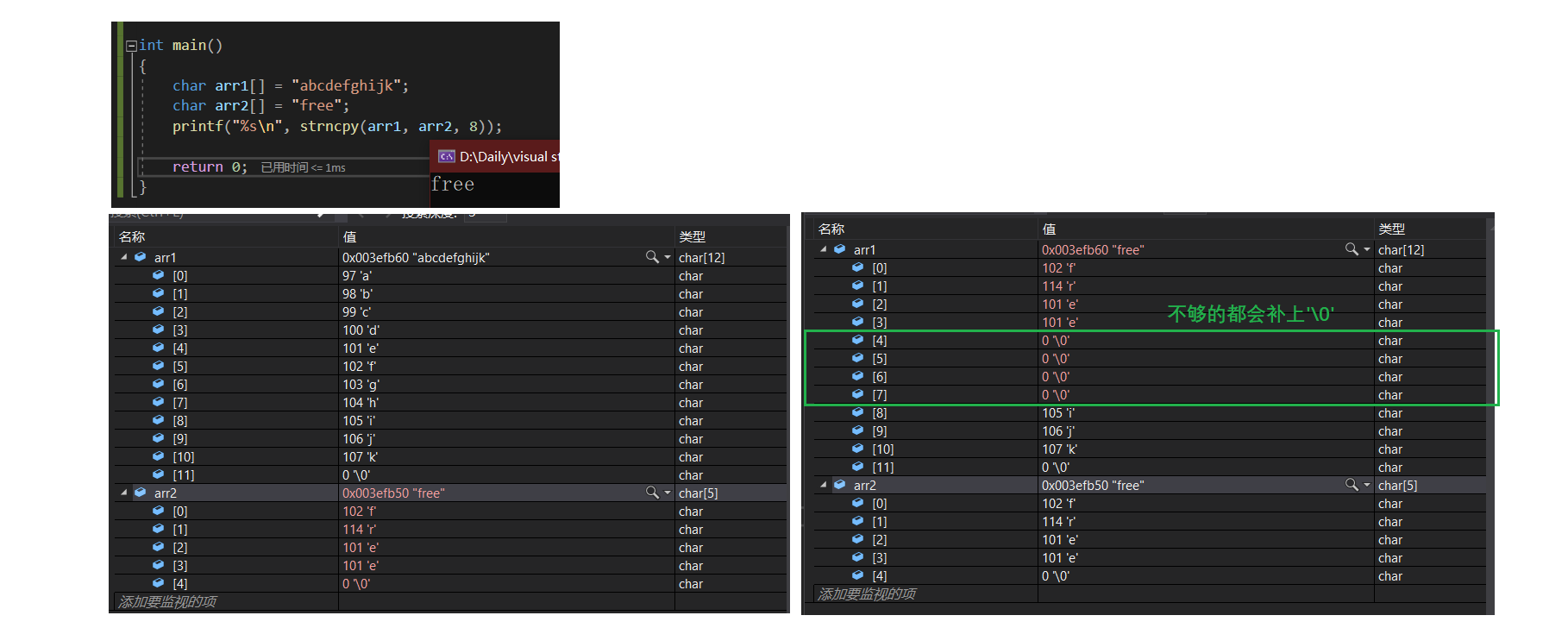Click field icon for right 105 'i' row
This screenshot has width=1568, height=628.
point(857,412)
